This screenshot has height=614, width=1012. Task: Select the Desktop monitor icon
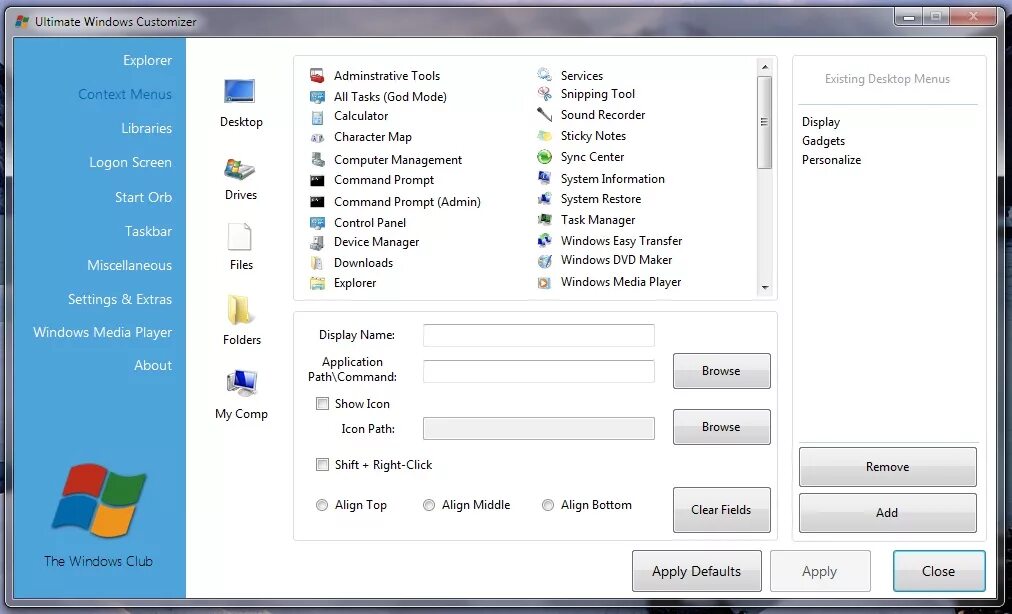point(239,91)
